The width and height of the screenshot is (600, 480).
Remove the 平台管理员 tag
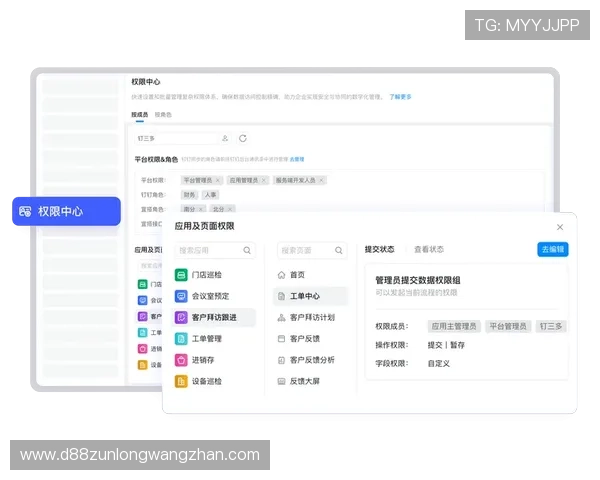coord(218,180)
